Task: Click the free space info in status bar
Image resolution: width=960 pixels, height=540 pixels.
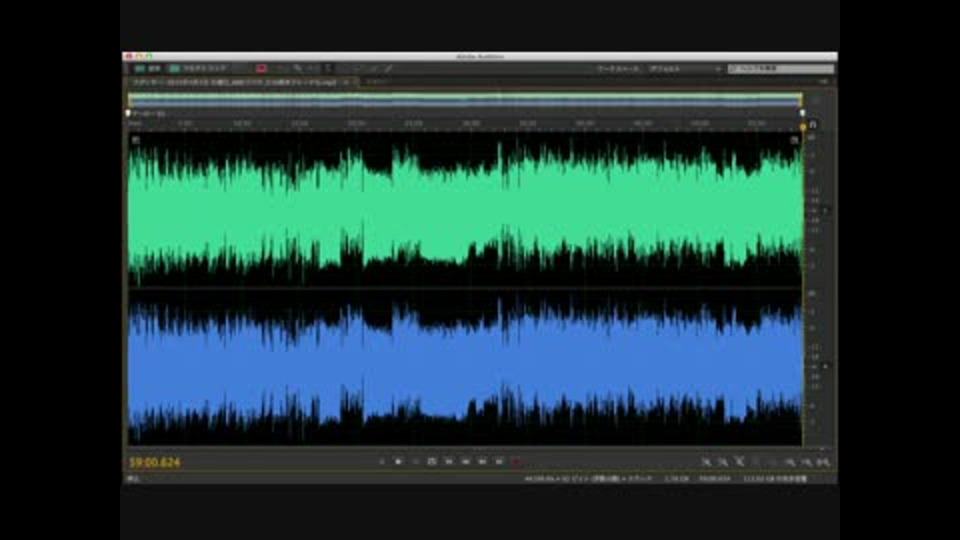Action: pos(775,479)
